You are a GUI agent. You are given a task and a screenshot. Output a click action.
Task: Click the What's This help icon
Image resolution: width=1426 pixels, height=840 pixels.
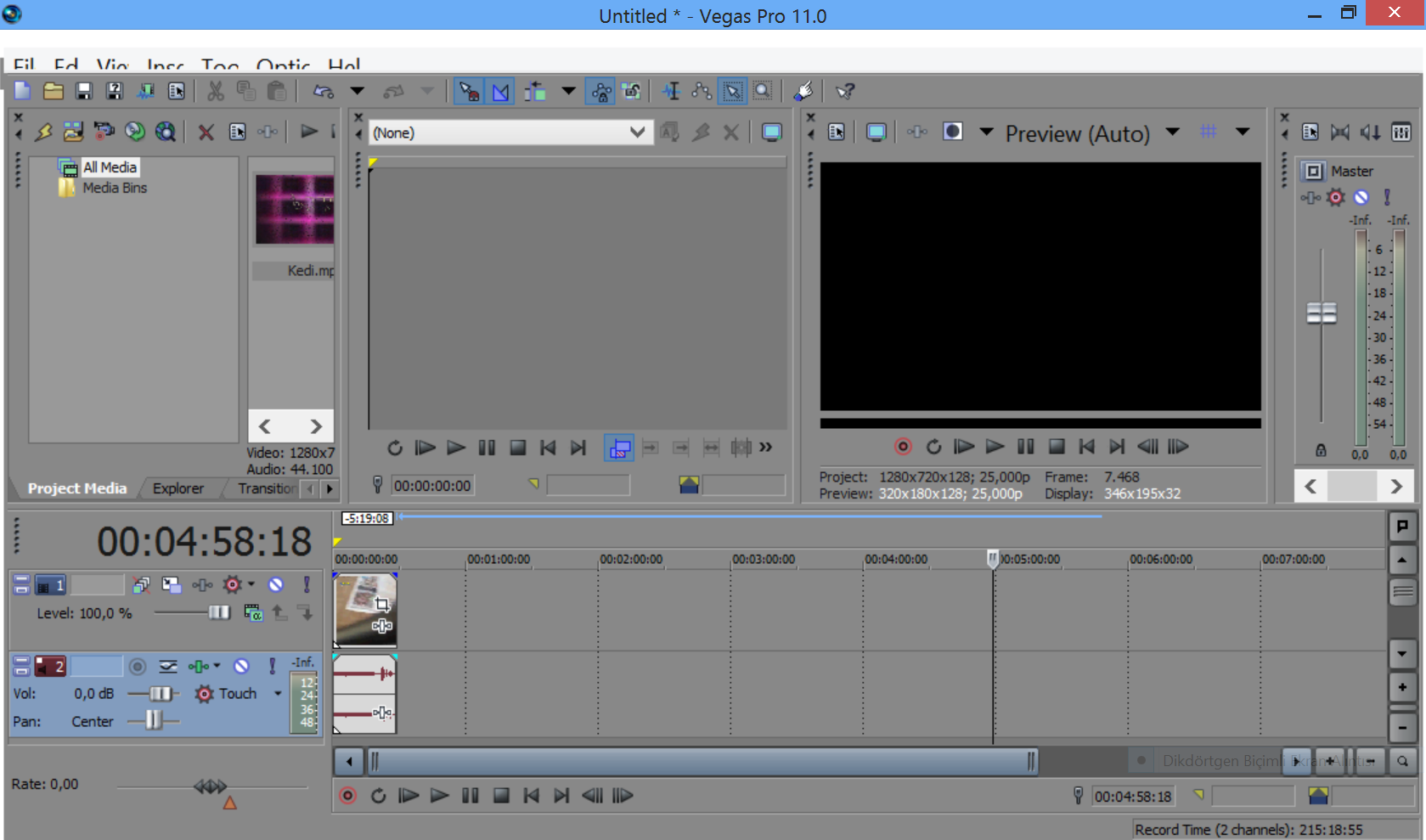[x=845, y=91]
